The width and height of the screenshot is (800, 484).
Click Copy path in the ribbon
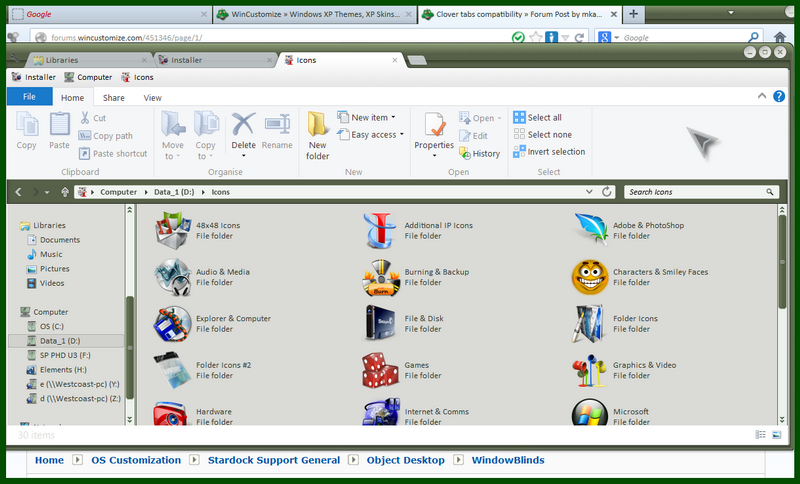pos(106,136)
